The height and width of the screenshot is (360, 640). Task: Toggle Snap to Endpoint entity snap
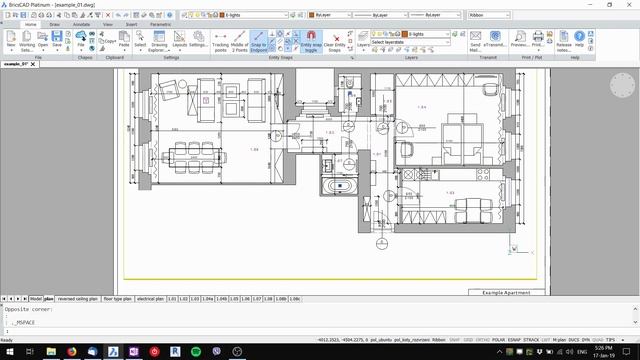(258, 42)
